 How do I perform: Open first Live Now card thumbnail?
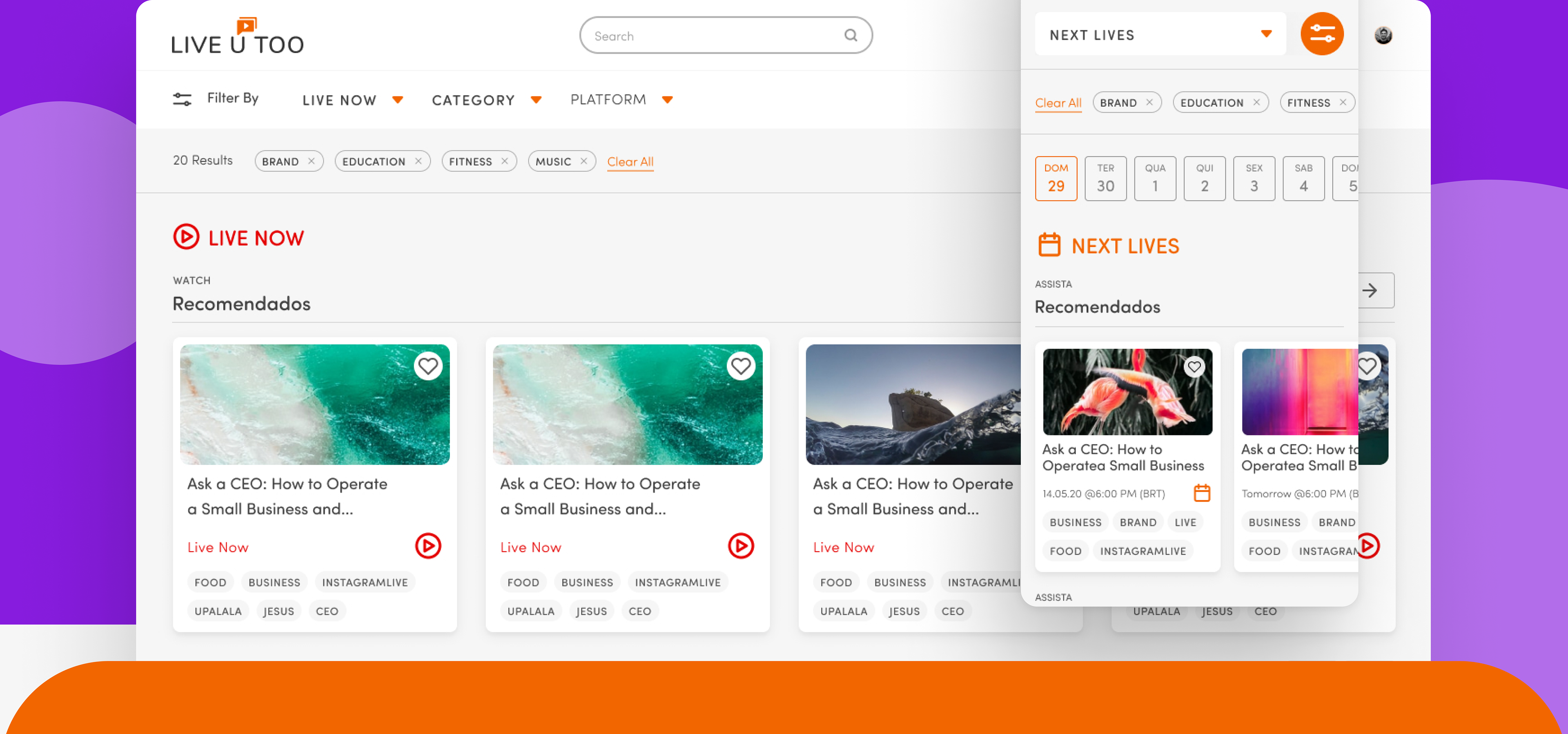click(x=315, y=404)
